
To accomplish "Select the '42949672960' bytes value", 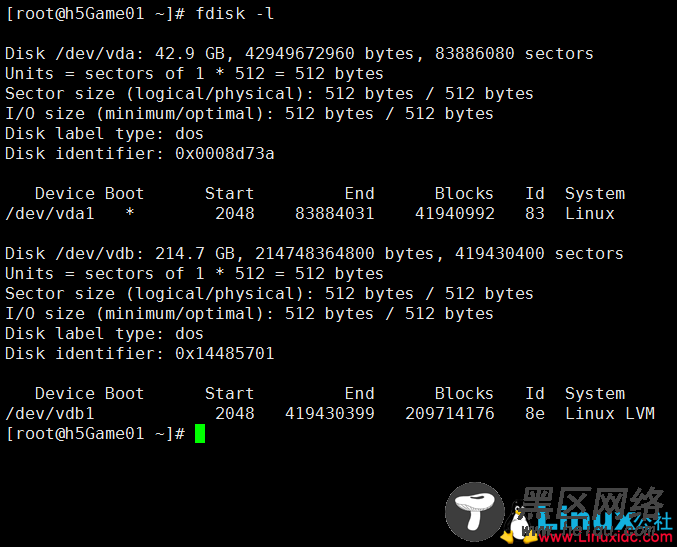I will pyautogui.click(x=300, y=54).
